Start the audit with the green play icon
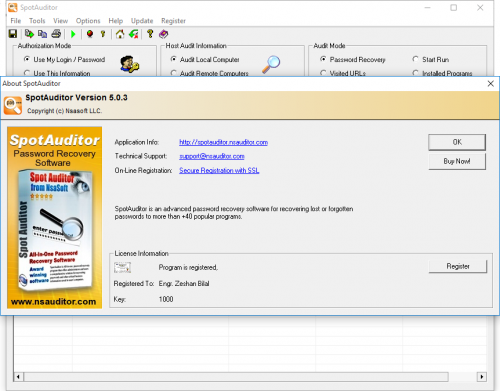Image resolution: width=500 pixels, height=391 pixels. coord(73,34)
